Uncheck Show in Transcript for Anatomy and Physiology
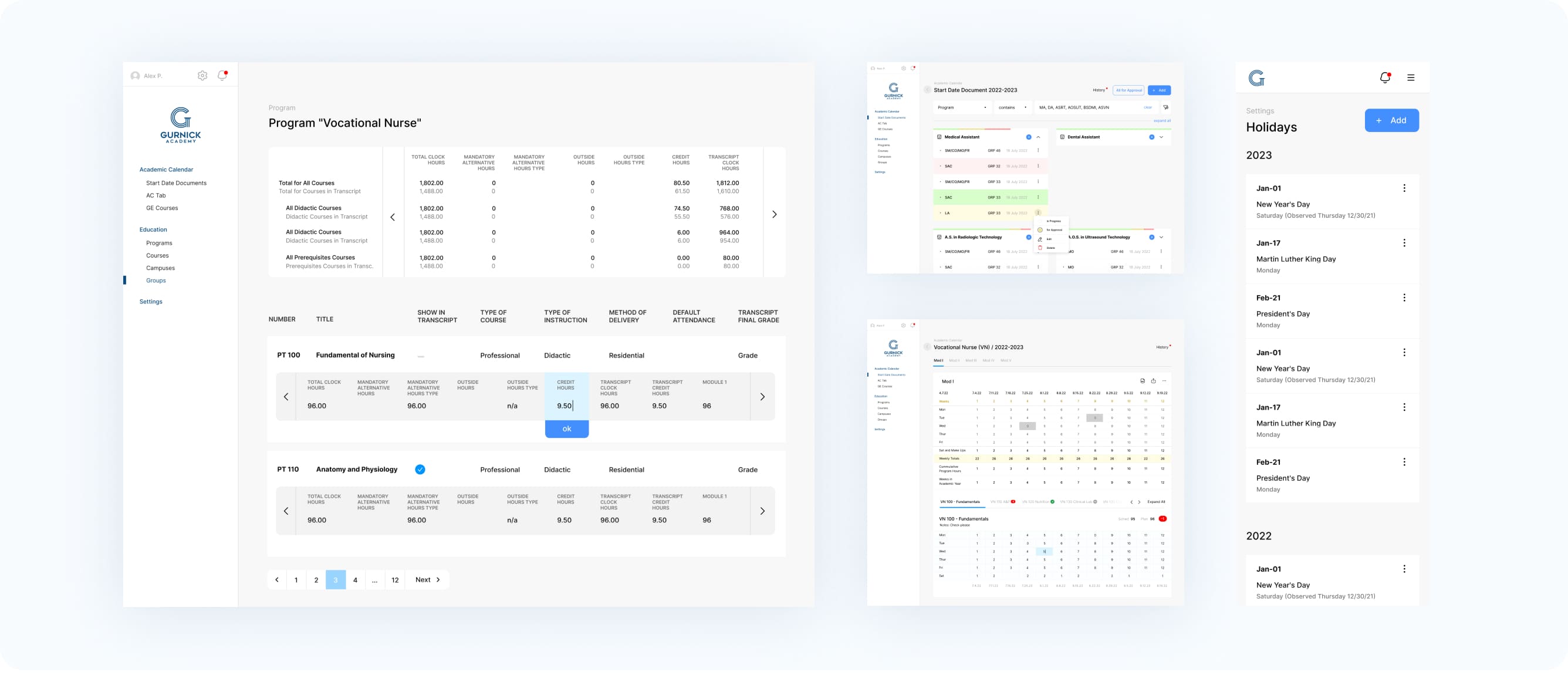1568x675 pixels. click(x=420, y=470)
